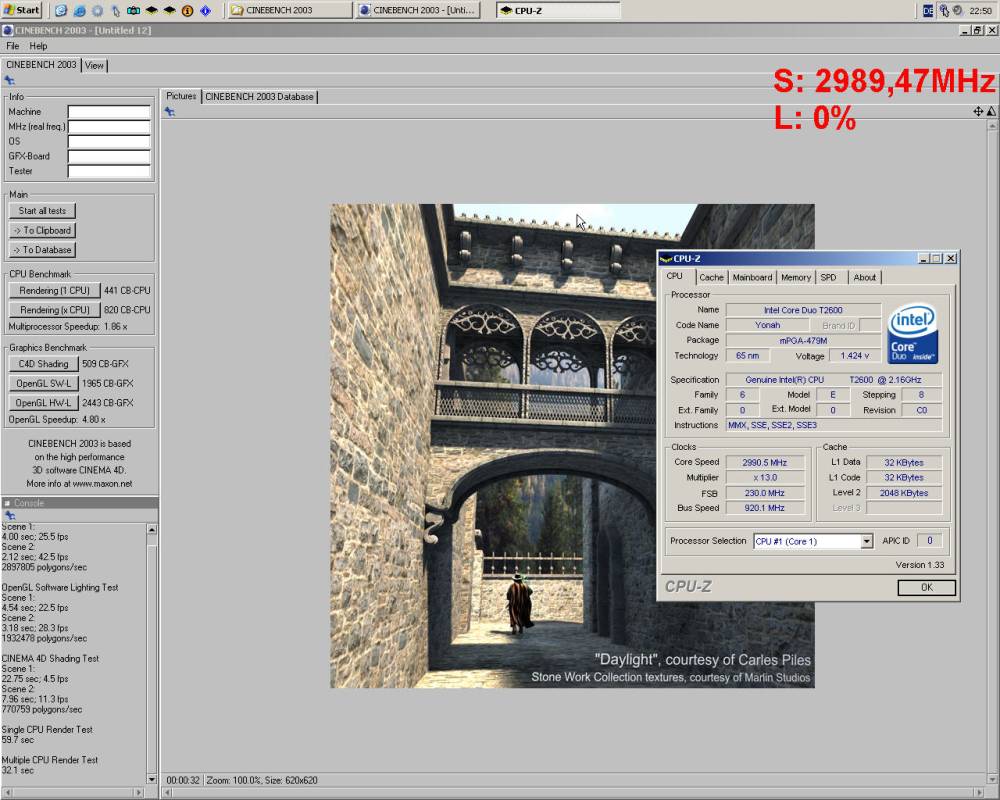Open the File menu
The width and height of the screenshot is (1000, 800).
coord(12,46)
